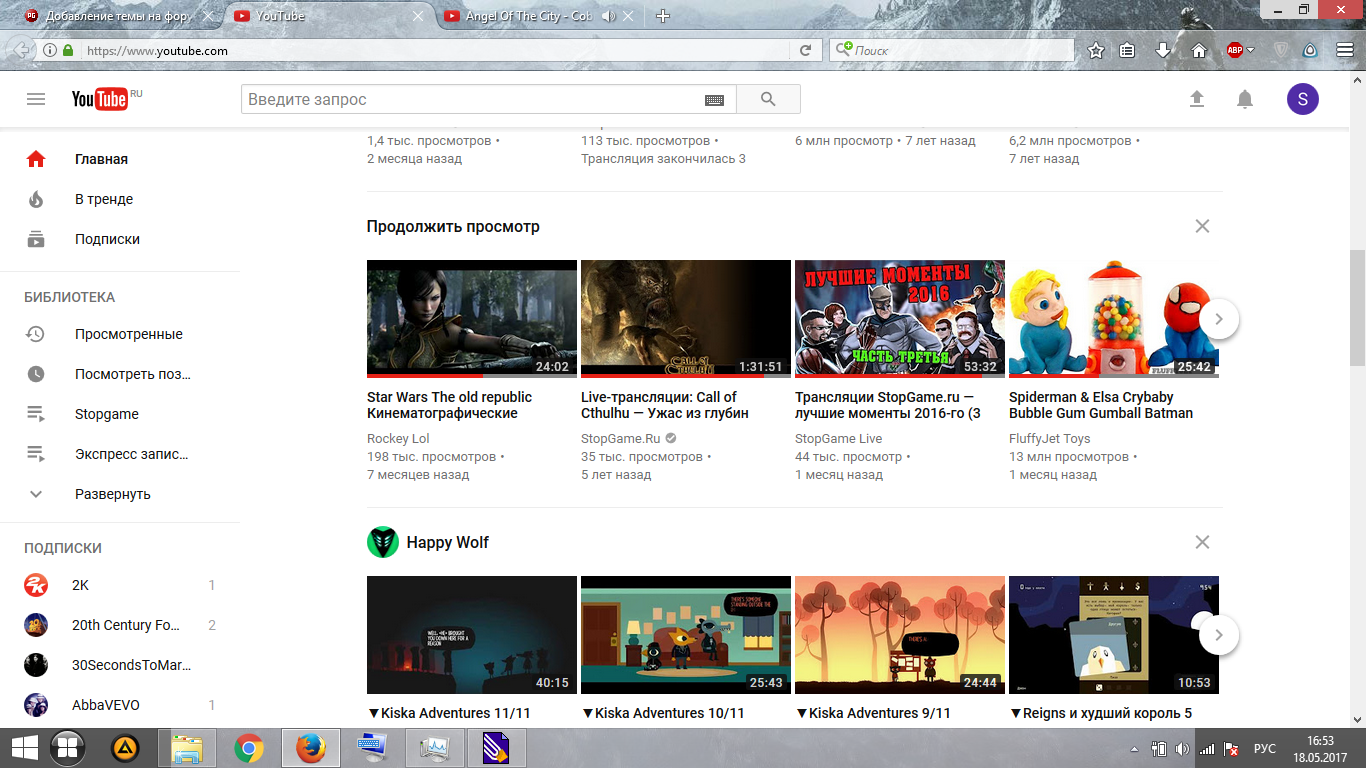
Task: Go back with the Firefox back arrow
Action: coord(20,50)
